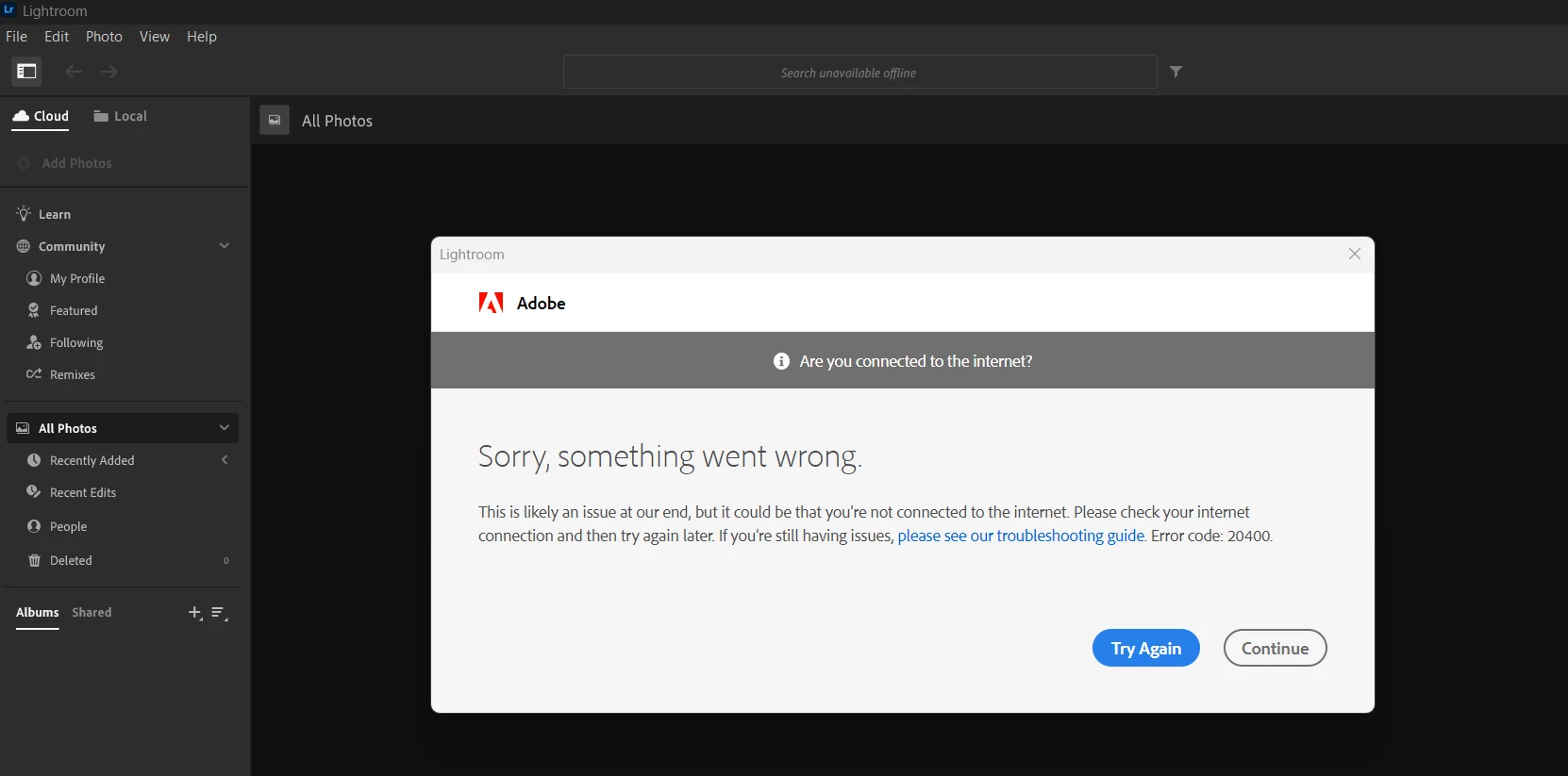The height and width of the screenshot is (776, 1568).
Task: Click the Cloud icon in sidebar
Action: (21, 116)
